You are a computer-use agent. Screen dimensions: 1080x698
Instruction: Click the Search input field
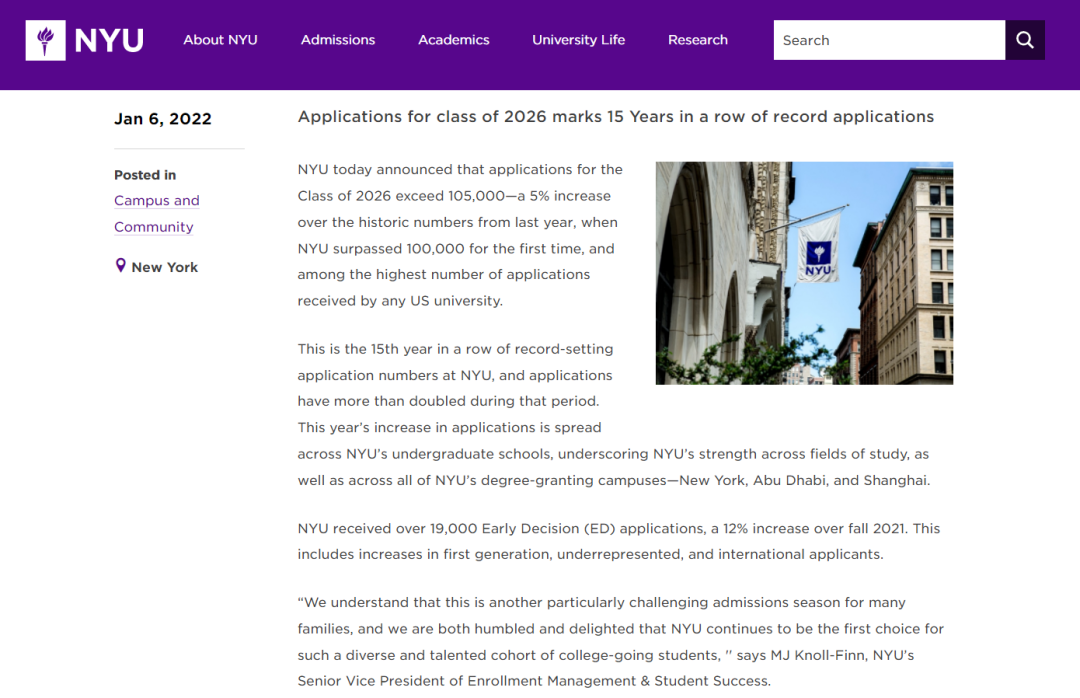(x=889, y=40)
